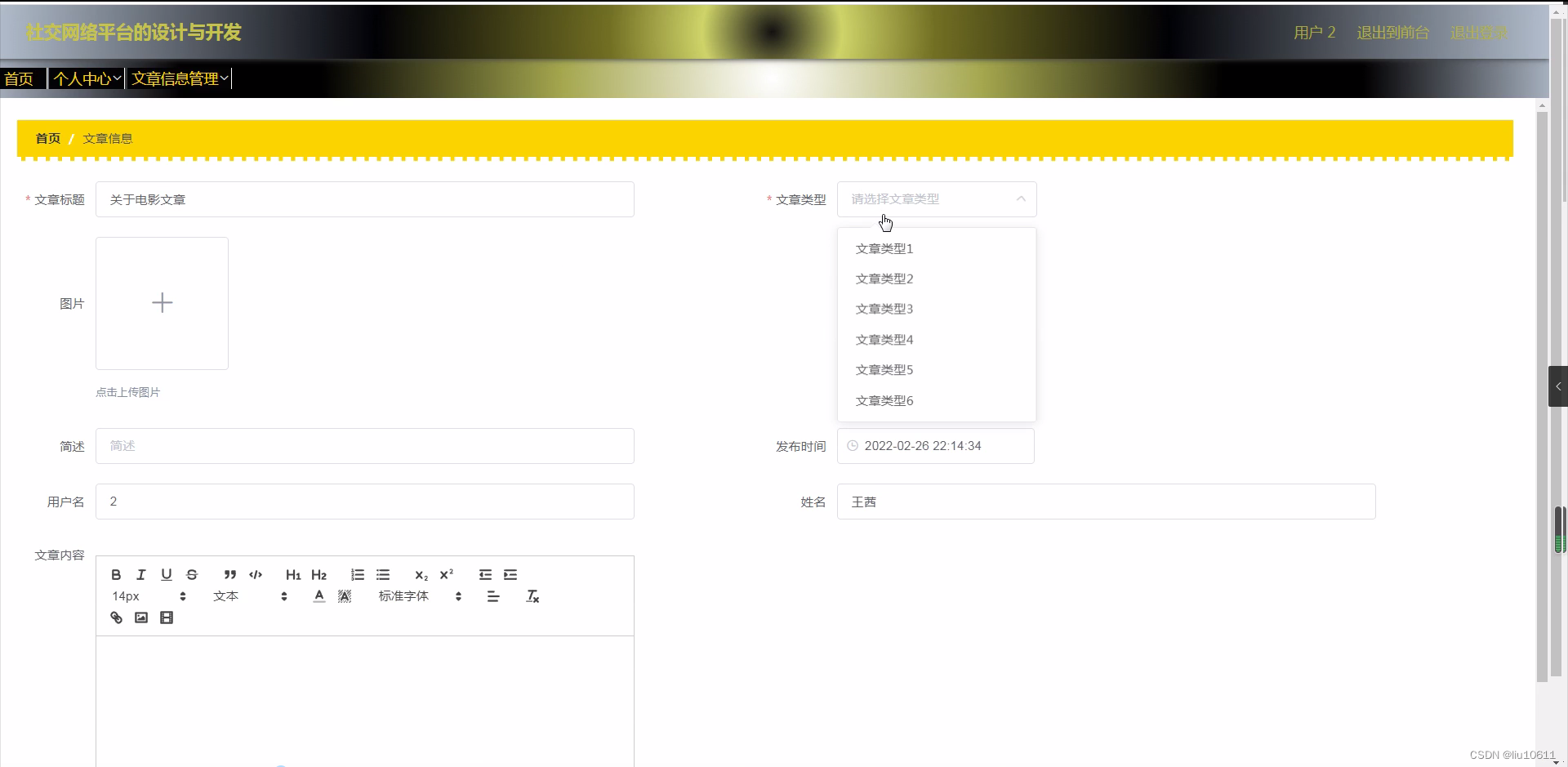Image resolution: width=1568 pixels, height=767 pixels.
Task: Open the 标准字体 font family dropdown
Action: click(x=403, y=596)
